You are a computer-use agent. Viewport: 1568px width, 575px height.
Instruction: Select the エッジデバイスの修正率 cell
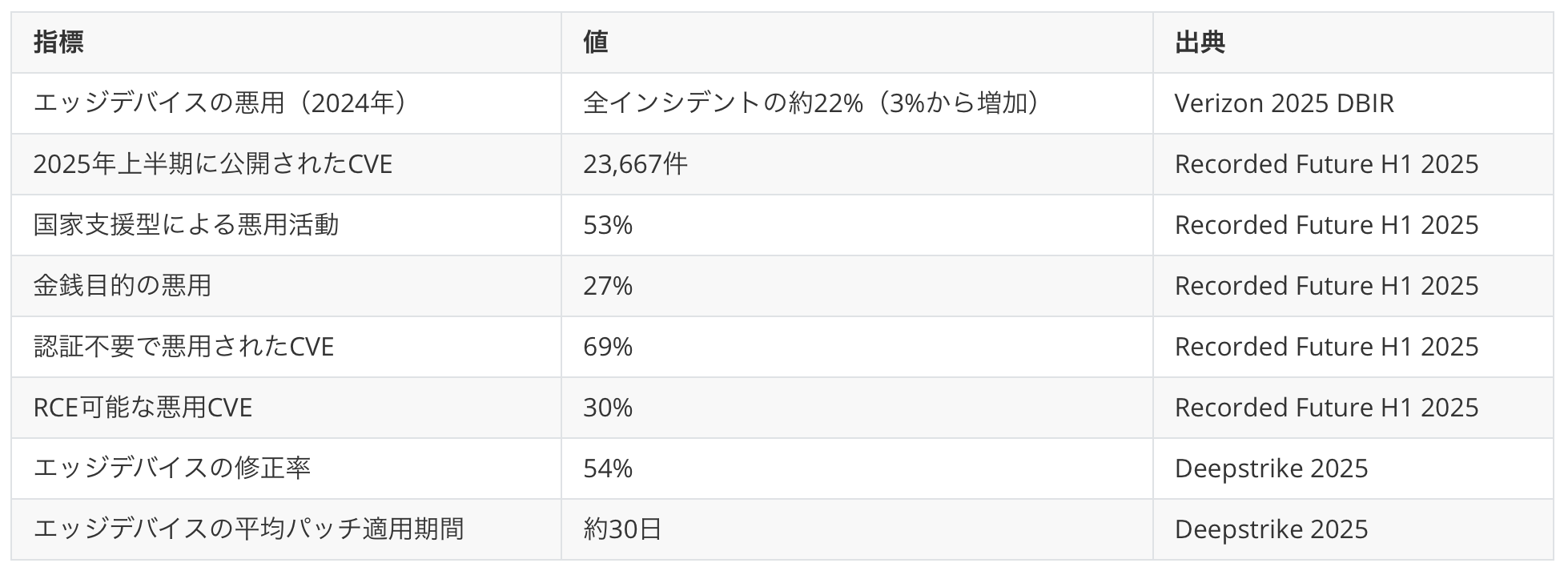tap(171, 468)
